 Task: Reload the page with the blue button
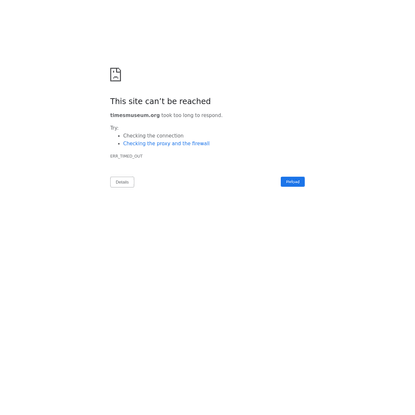click(x=292, y=182)
